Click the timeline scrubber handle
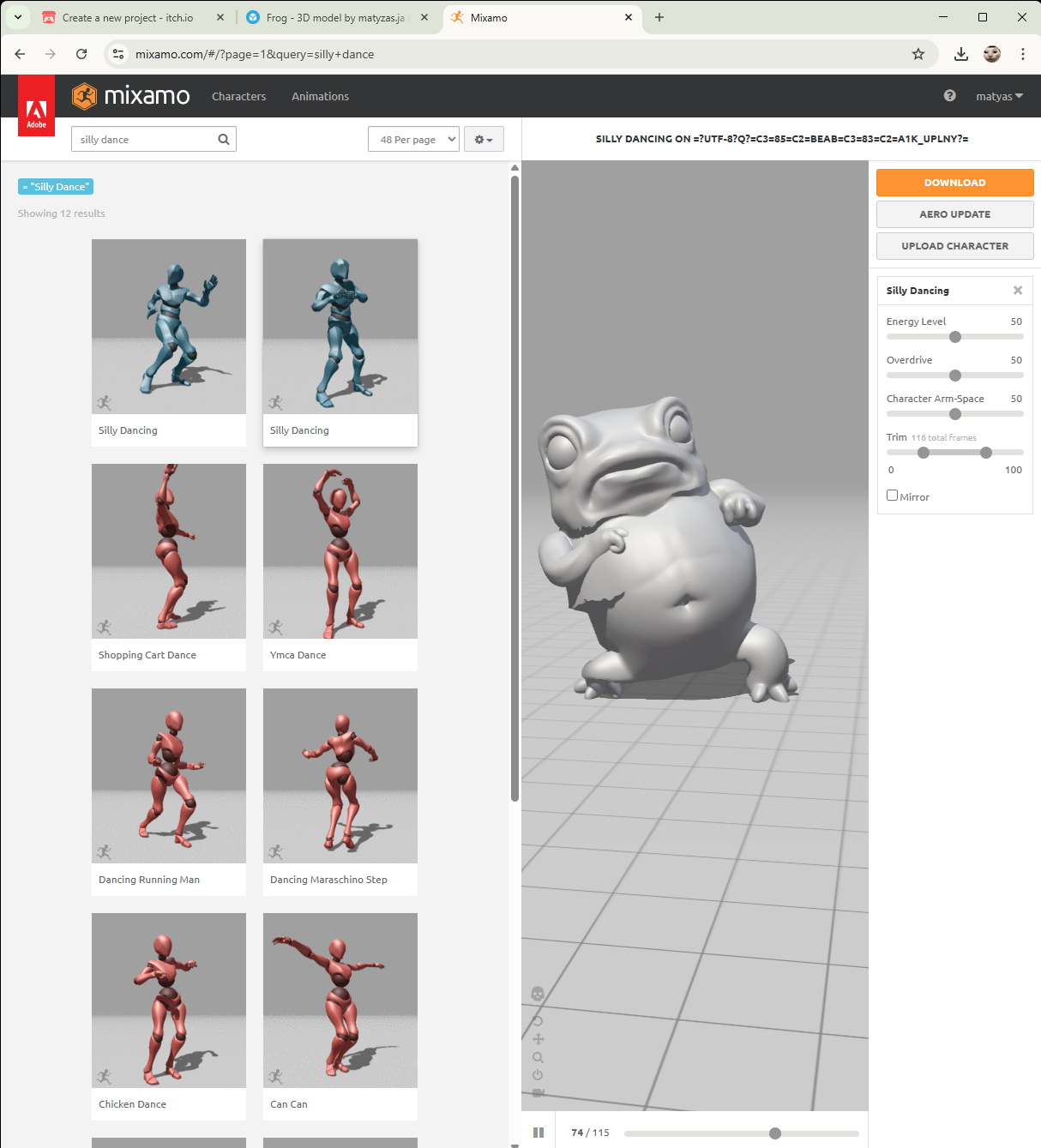Screen dimensions: 1041x1148 click(775, 1133)
